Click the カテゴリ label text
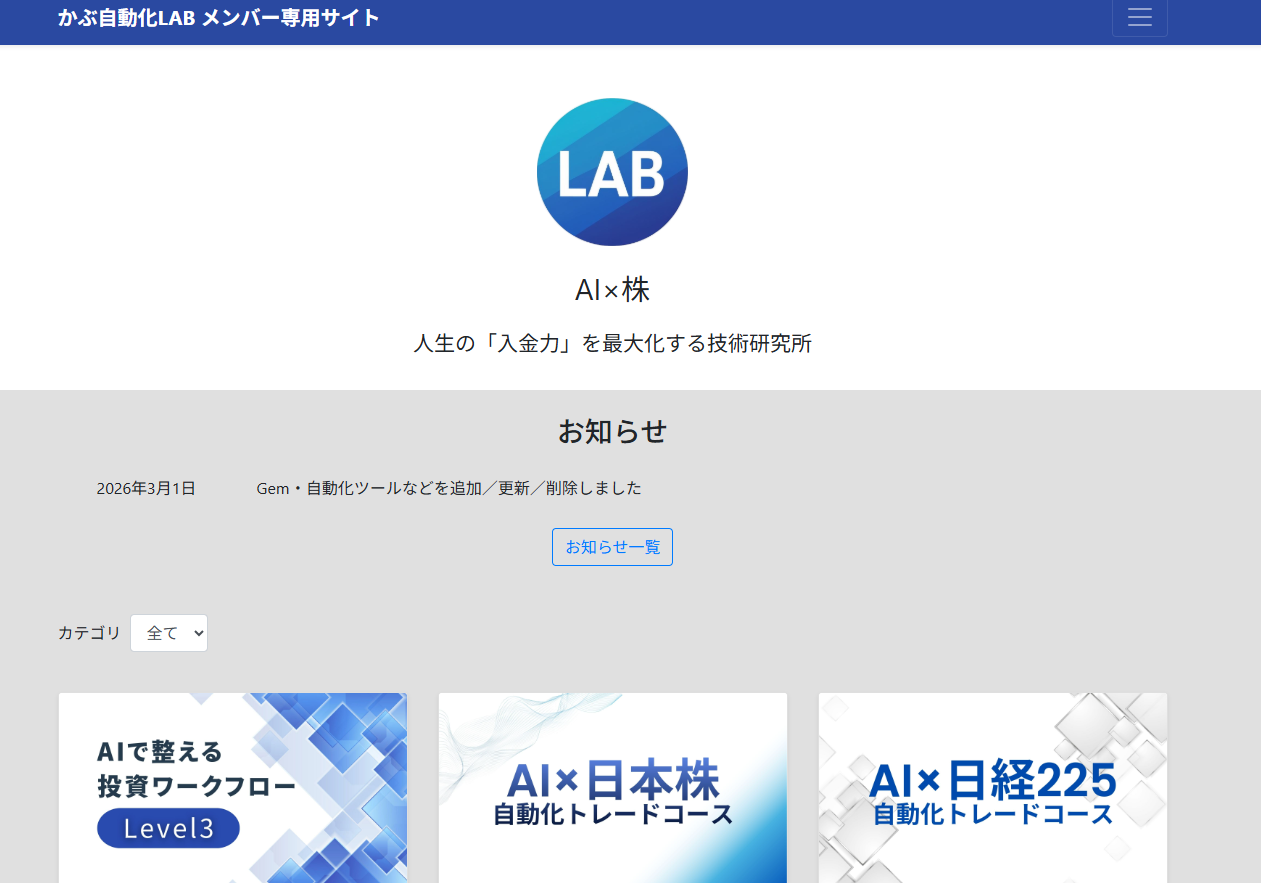The image size is (1261, 883). click(x=89, y=633)
